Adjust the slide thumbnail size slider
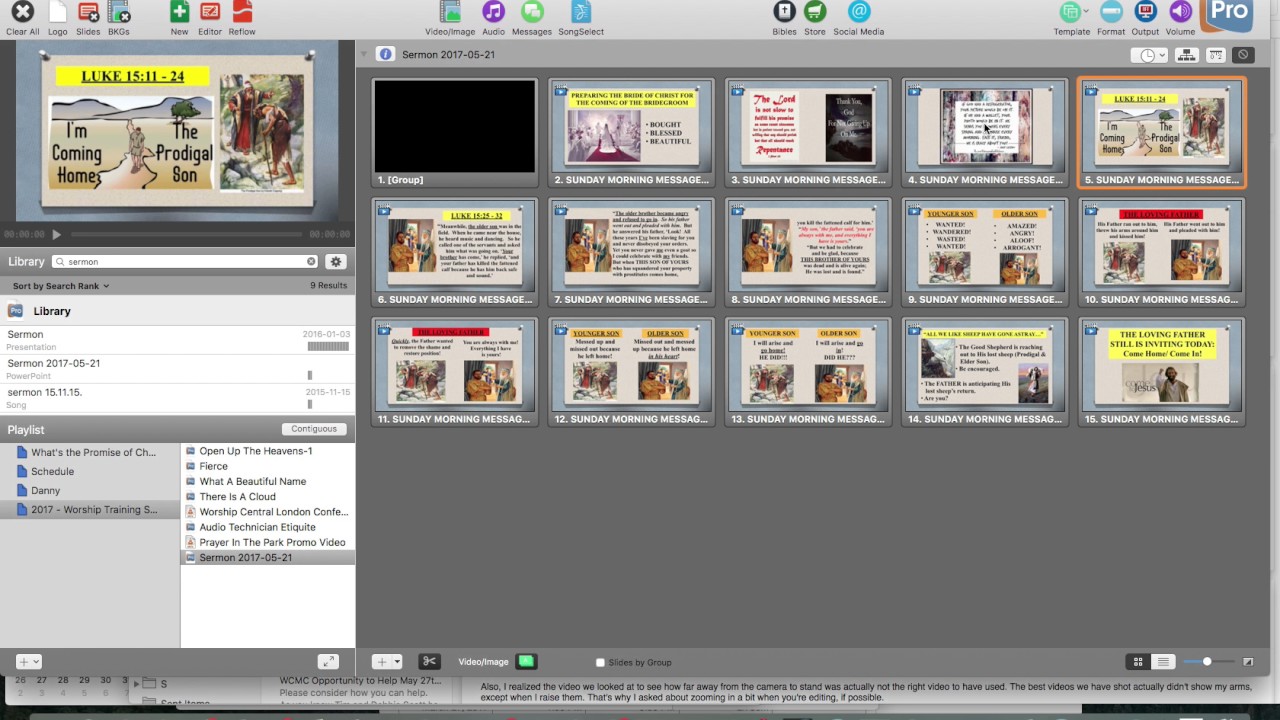This screenshot has height=720, width=1280. 1207,662
